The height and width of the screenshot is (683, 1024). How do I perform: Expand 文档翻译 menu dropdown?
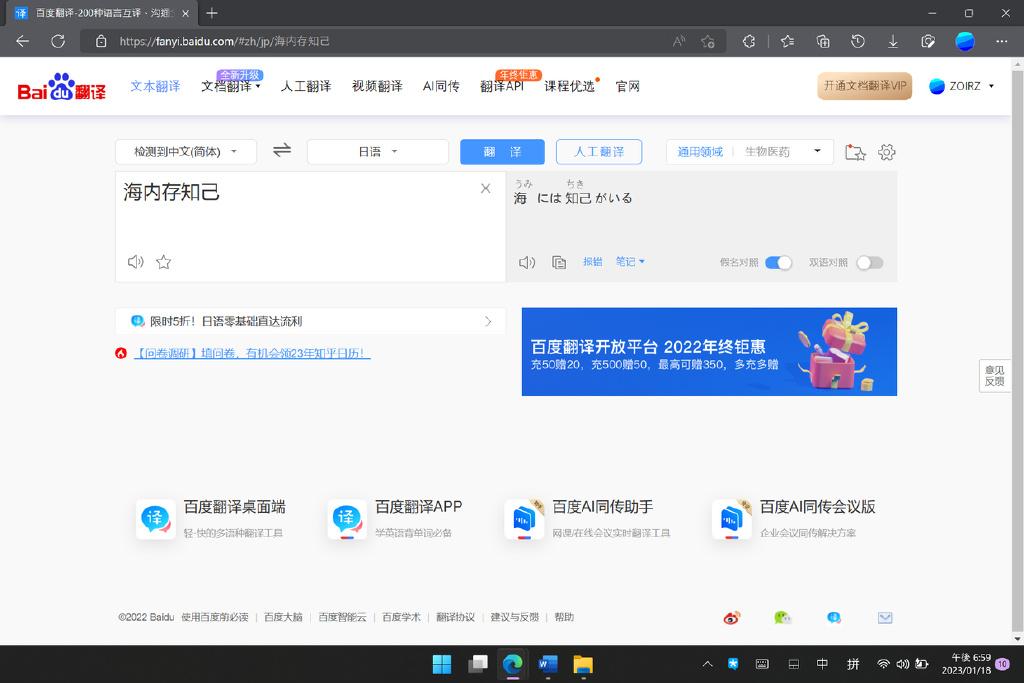click(231, 86)
